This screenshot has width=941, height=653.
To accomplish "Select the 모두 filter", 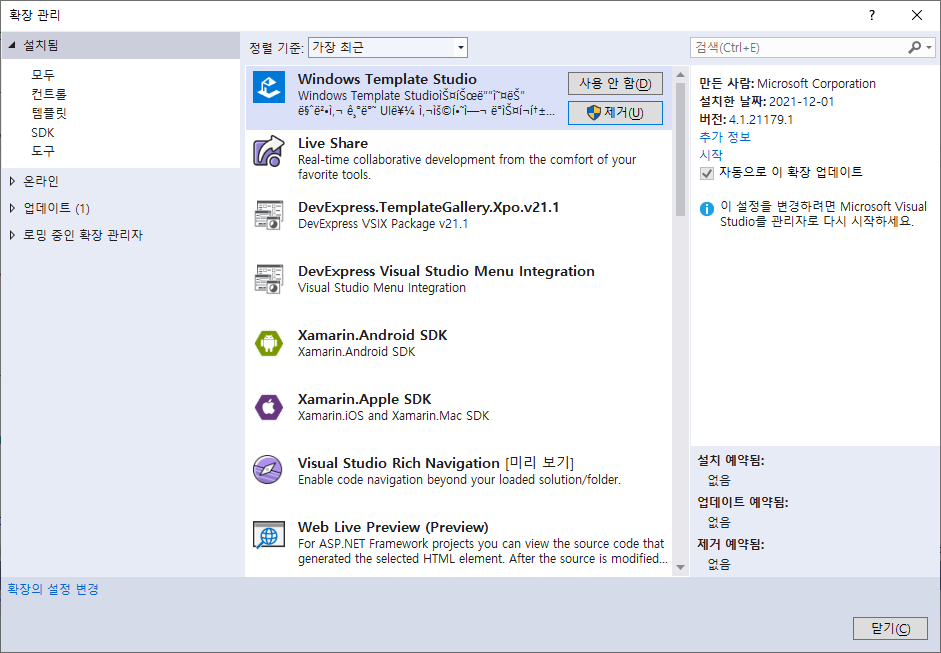I will point(43,75).
